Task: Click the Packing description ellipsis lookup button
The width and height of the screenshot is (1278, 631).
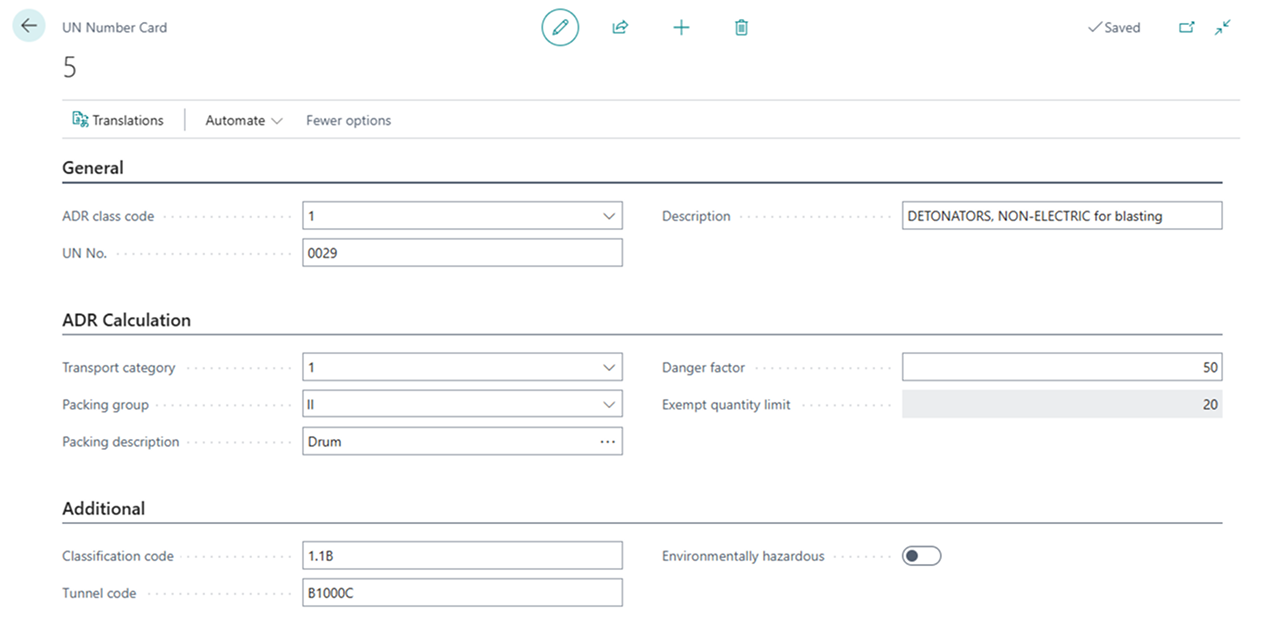Action: click(608, 442)
